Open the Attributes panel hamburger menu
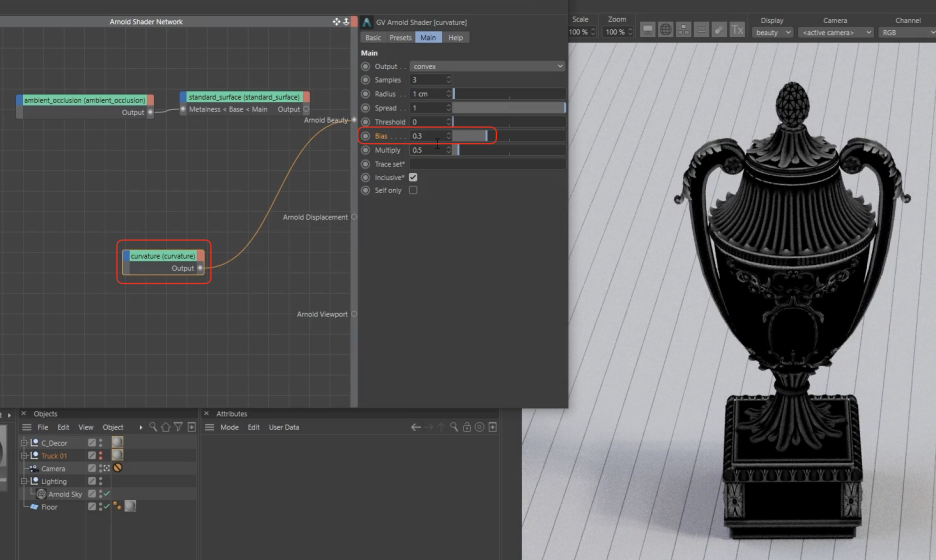936x560 pixels. [x=210, y=427]
